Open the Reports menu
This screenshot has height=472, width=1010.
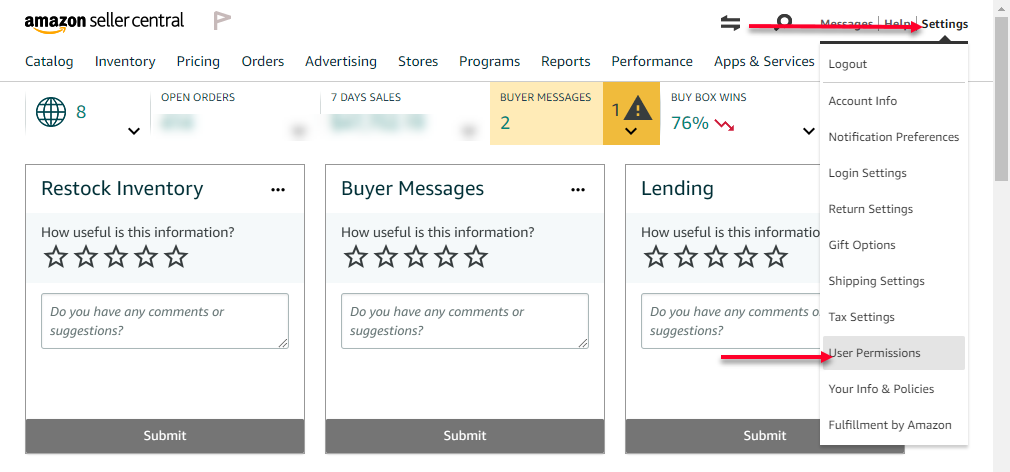[566, 61]
